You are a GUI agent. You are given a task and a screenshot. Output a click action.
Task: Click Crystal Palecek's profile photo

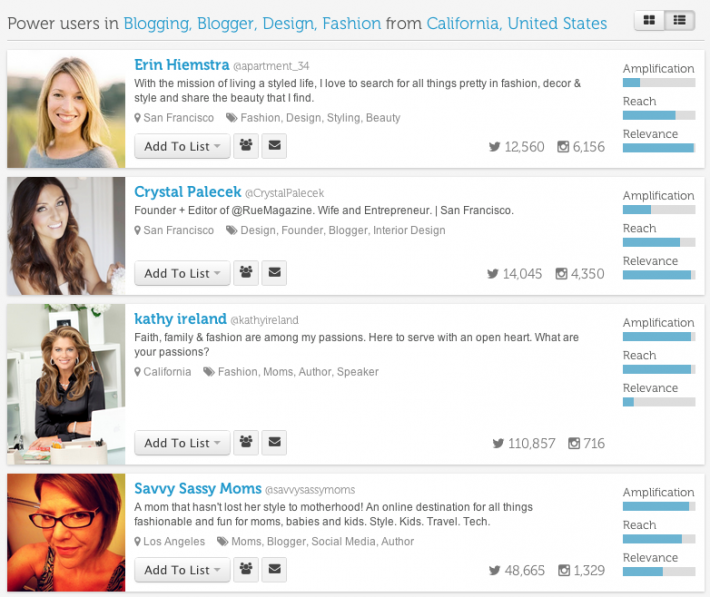click(66, 236)
